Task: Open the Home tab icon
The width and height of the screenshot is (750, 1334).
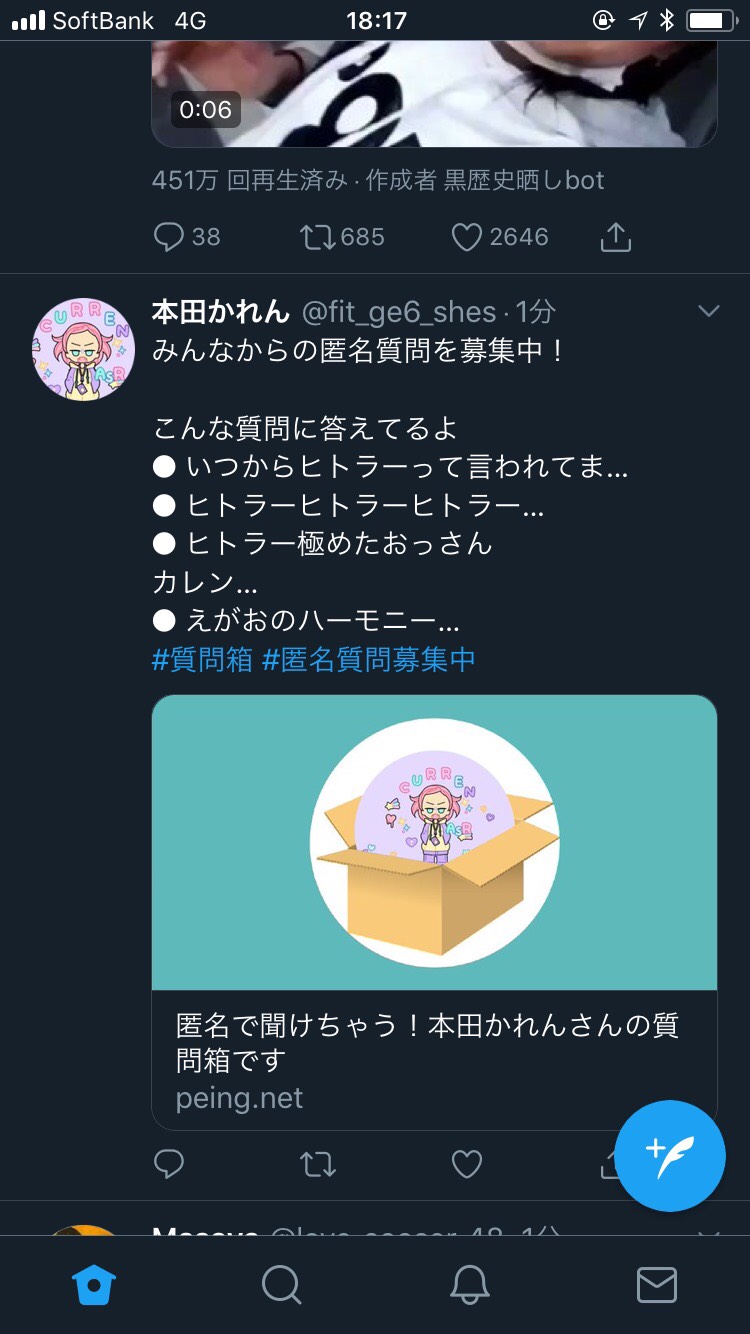Action: click(x=95, y=1285)
